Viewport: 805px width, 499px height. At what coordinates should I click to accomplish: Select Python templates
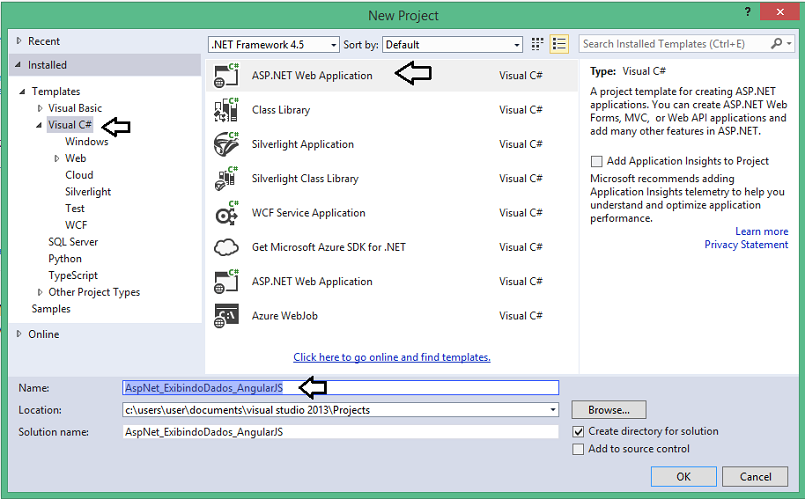click(65, 258)
